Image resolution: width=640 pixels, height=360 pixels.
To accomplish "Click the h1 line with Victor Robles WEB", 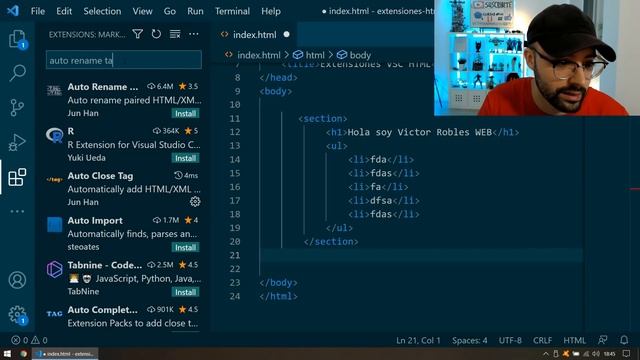I will tap(422, 132).
